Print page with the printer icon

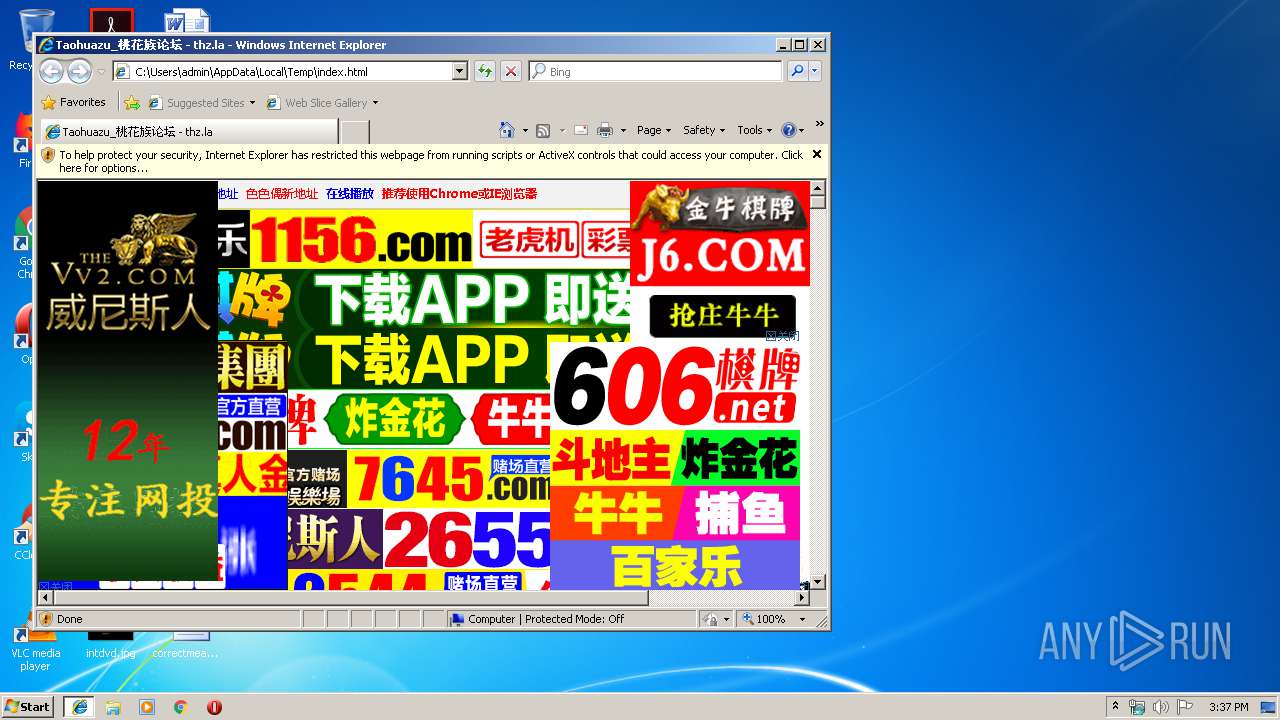(x=605, y=130)
